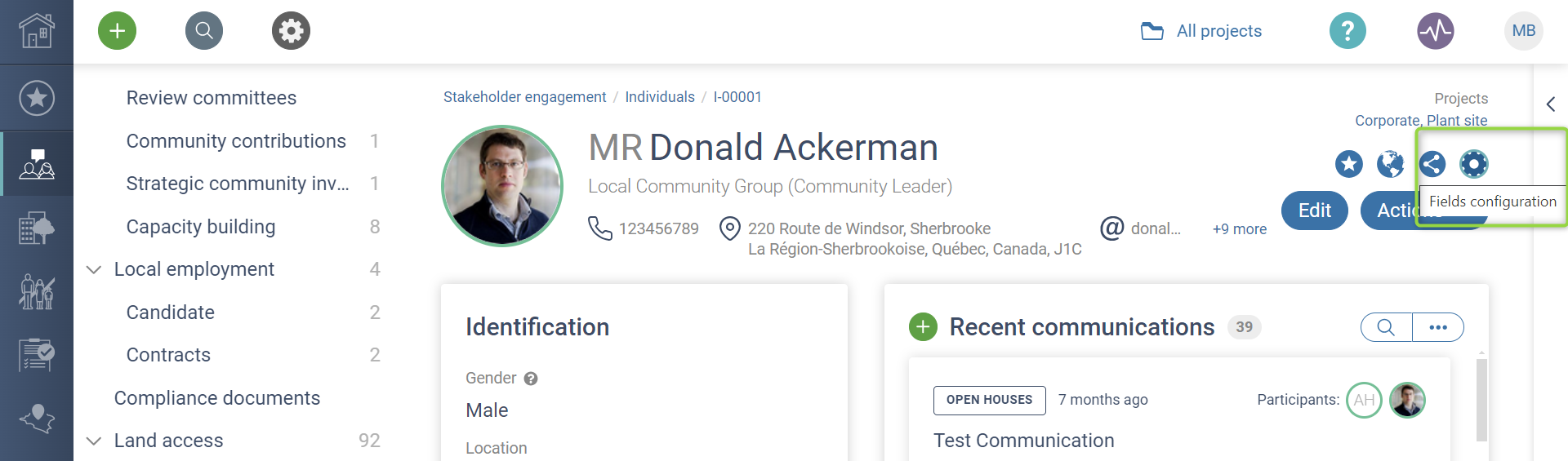Click the globe map icon on profile
Screen dimensions: 1568x461
point(1390,164)
